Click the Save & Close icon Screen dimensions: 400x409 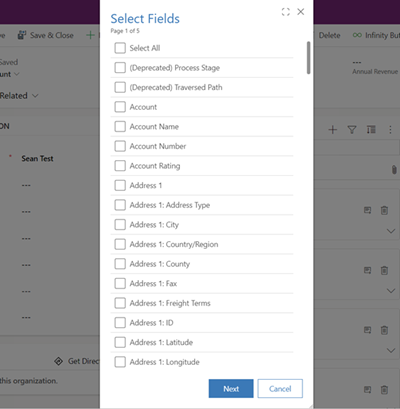22,35
